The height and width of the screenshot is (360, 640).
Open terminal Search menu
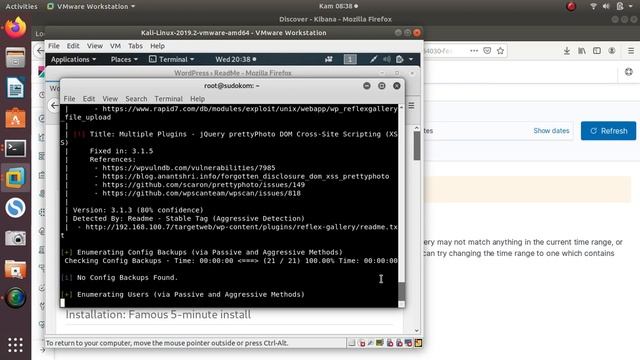(136, 99)
